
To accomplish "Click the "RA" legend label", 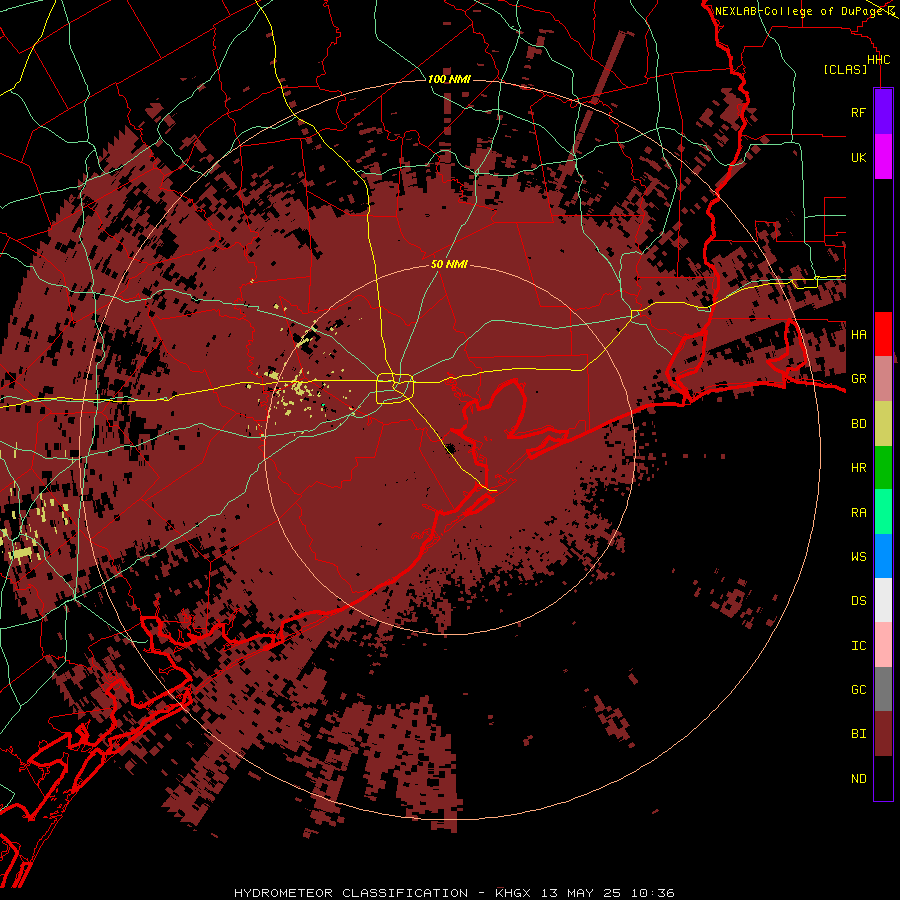I will 858,513.
